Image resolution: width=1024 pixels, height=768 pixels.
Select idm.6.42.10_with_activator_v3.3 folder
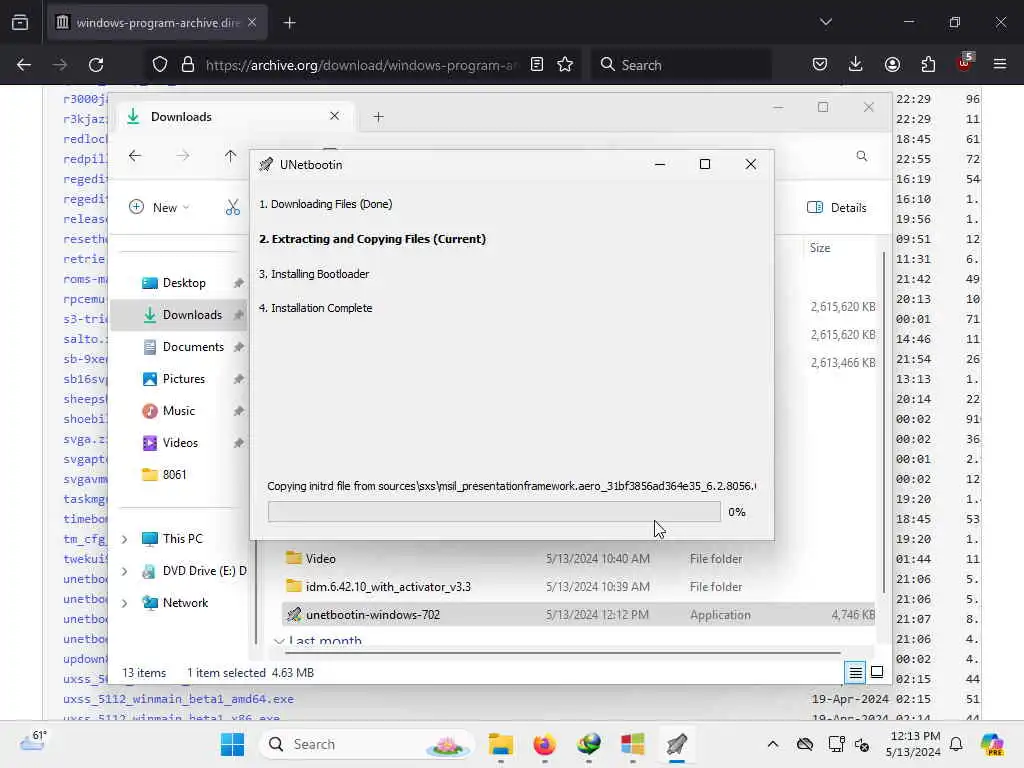(x=579, y=586)
